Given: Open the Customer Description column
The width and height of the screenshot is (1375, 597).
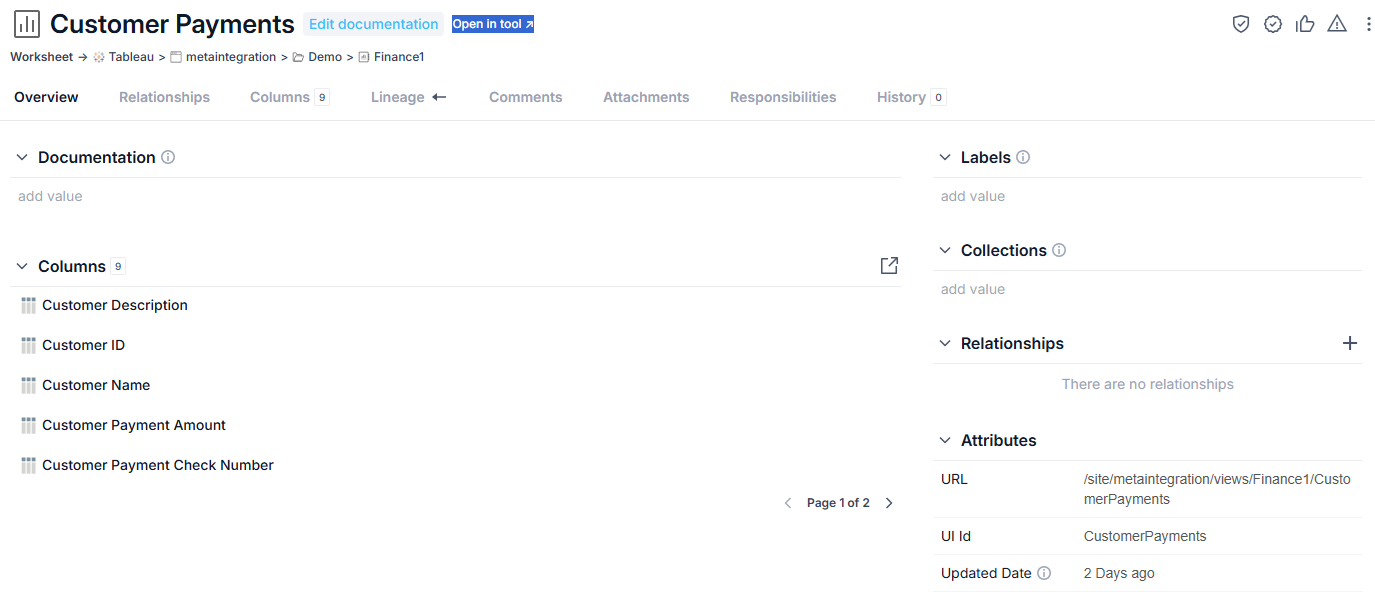Looking at the screenshot, I should click(115, 305).
